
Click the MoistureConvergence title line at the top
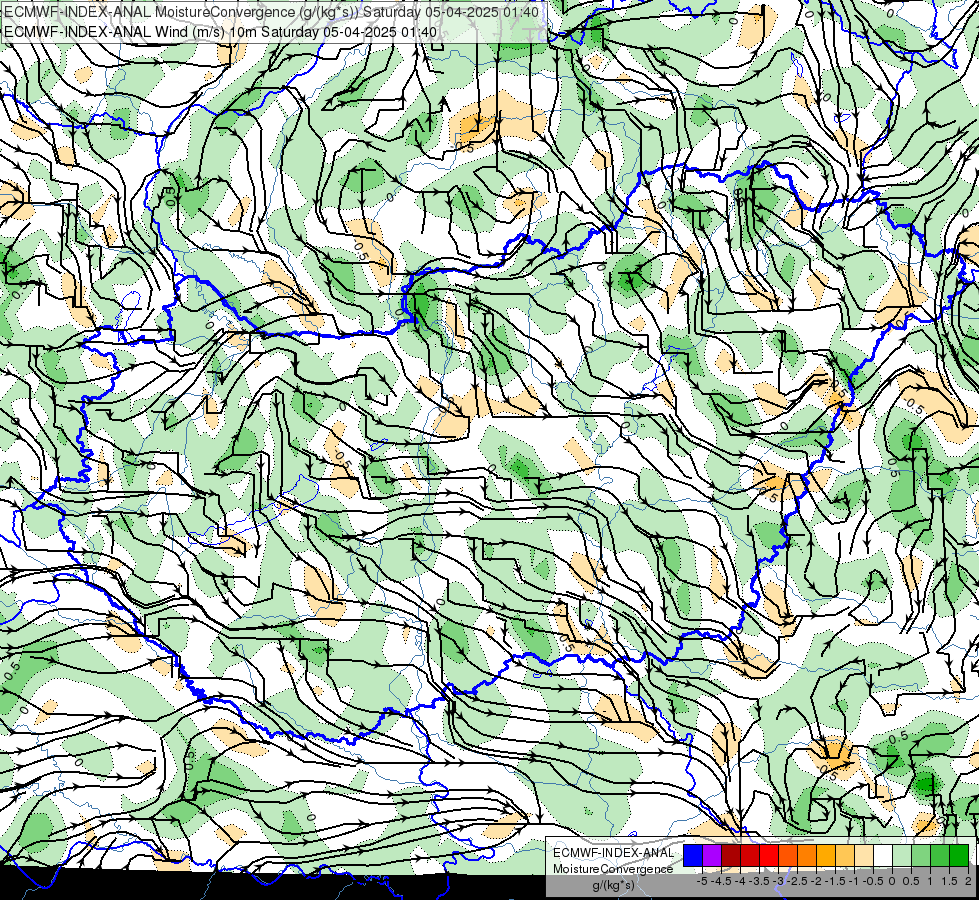pyautogui.click(x=272, y=12)
